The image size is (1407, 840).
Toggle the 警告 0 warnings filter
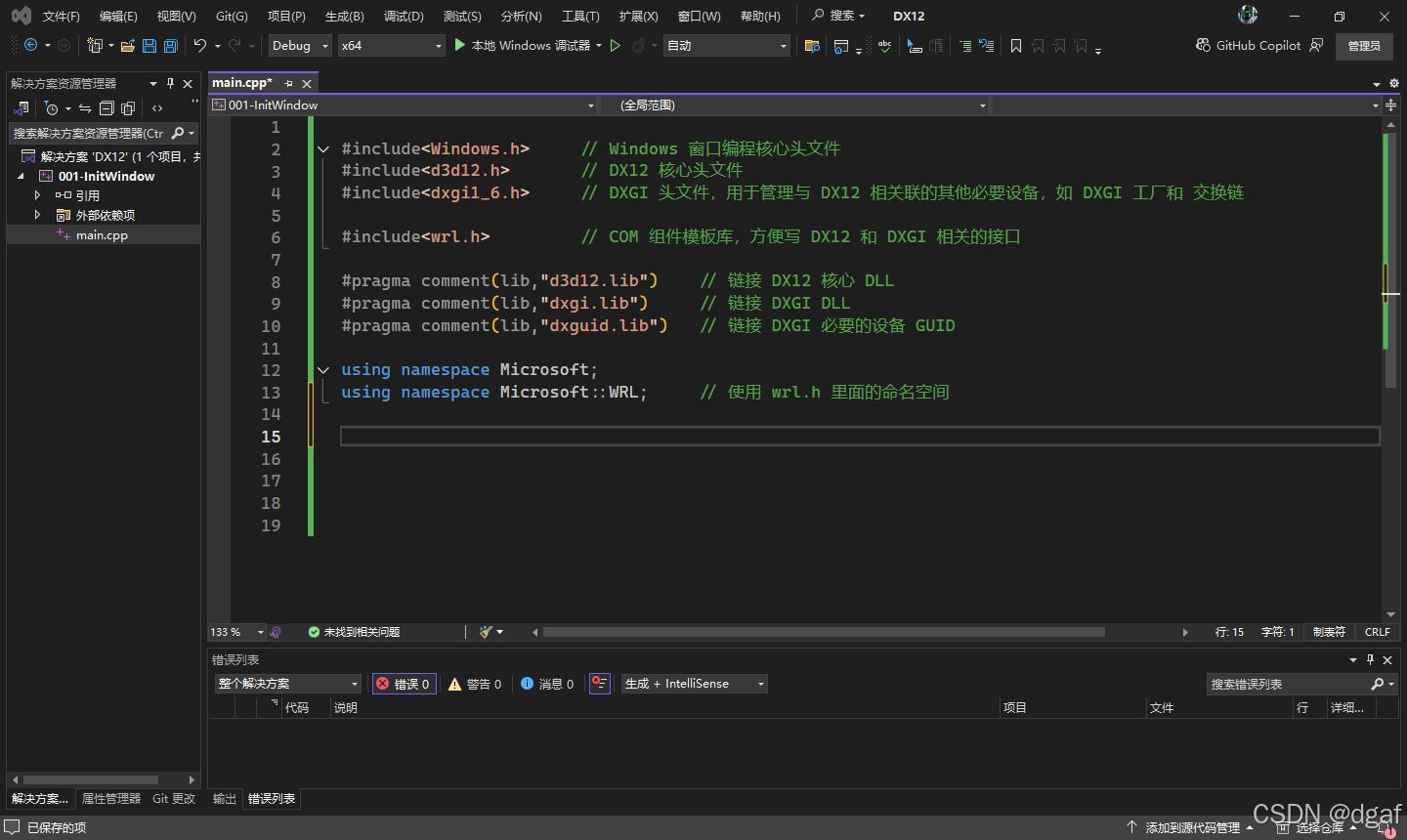(475, 684)
